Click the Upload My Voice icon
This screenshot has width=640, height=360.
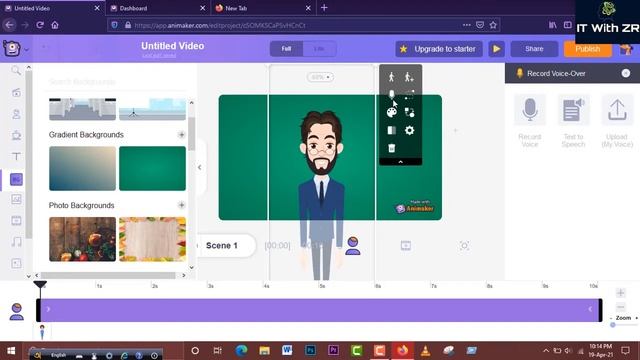[617, 110]
